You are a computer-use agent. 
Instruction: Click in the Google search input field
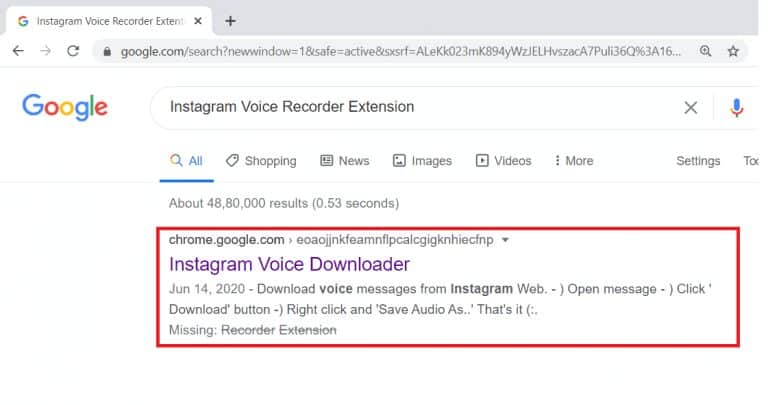coord(416,107)
